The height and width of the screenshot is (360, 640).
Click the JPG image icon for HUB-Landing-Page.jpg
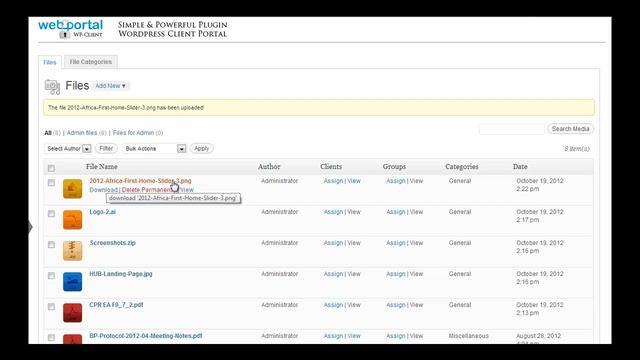point(72,282)
